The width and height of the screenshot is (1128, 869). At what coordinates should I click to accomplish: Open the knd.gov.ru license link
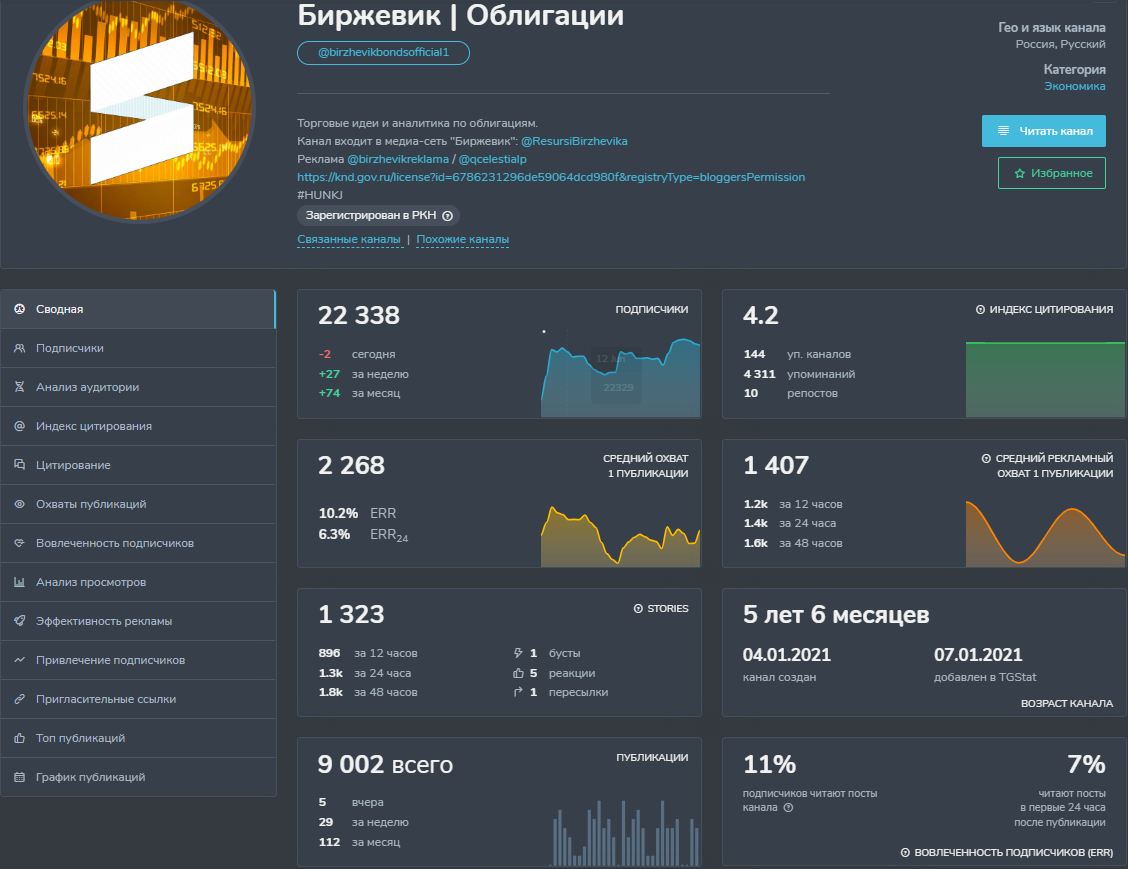click(x=551, y=177)
